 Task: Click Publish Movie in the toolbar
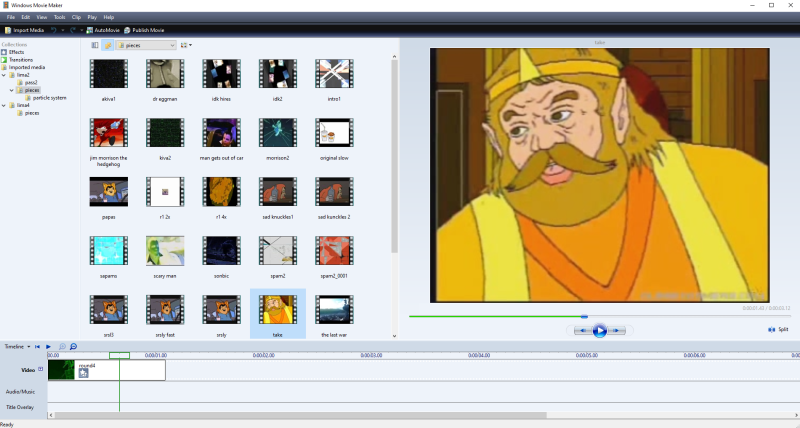pyautogui.click(x=154, y=30)
